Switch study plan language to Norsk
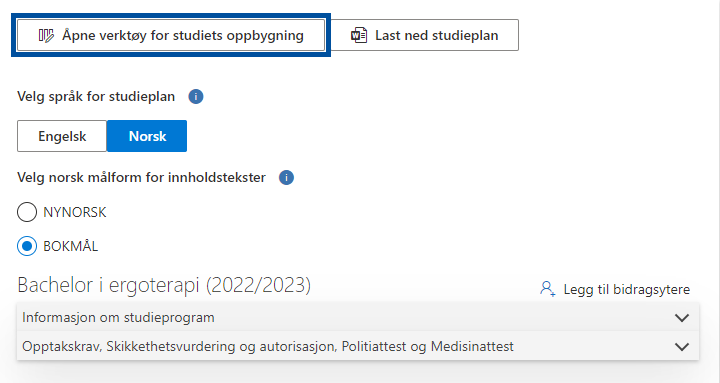 [x=147, y=136]
